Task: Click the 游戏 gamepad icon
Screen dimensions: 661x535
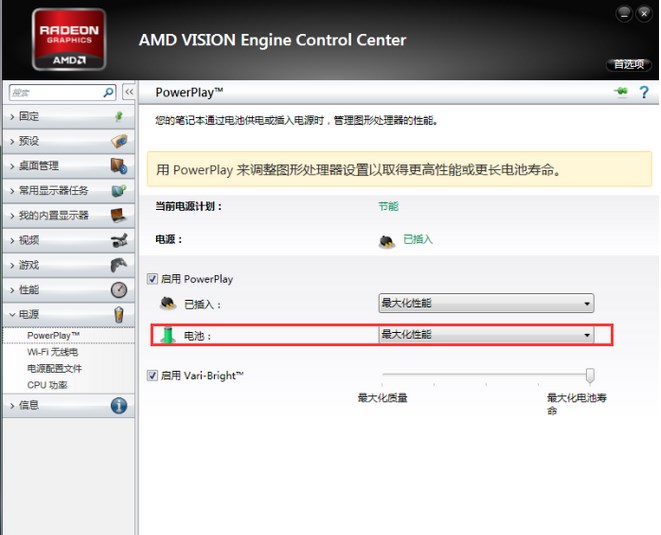Action: [119, 265]
